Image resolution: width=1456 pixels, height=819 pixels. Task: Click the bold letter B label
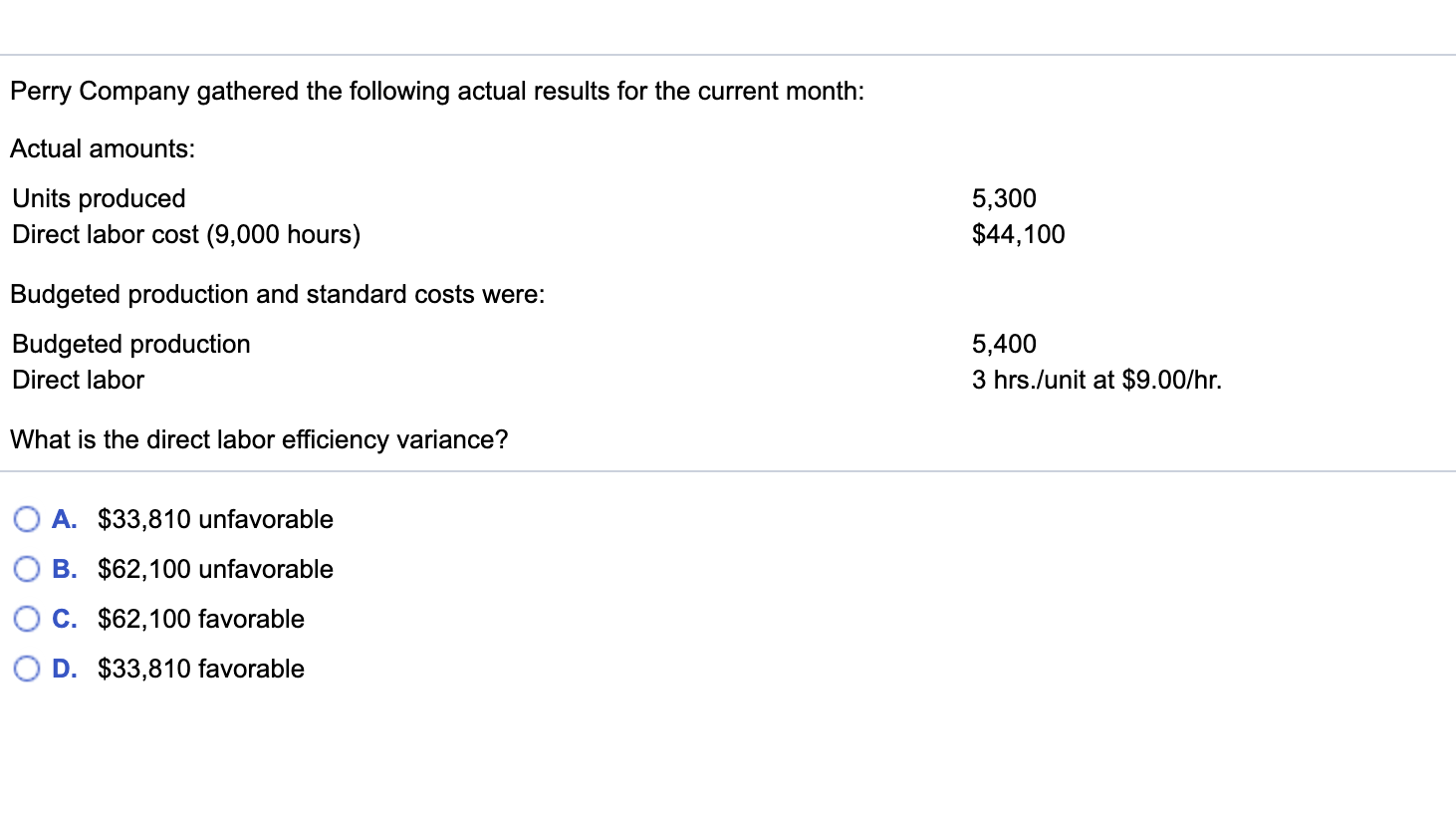[x=64, y=569]
